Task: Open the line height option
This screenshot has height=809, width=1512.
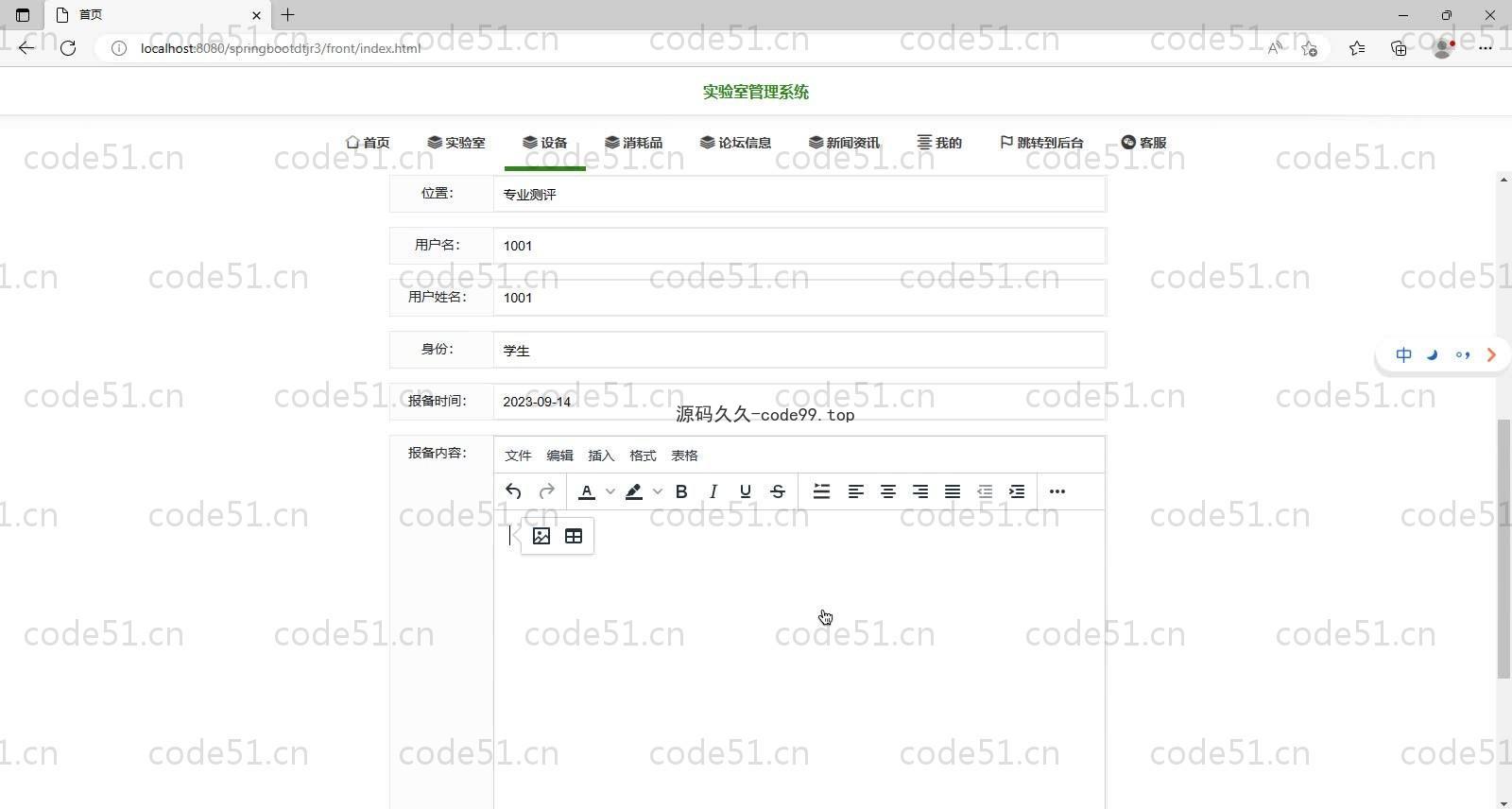Action: [822, 491]
